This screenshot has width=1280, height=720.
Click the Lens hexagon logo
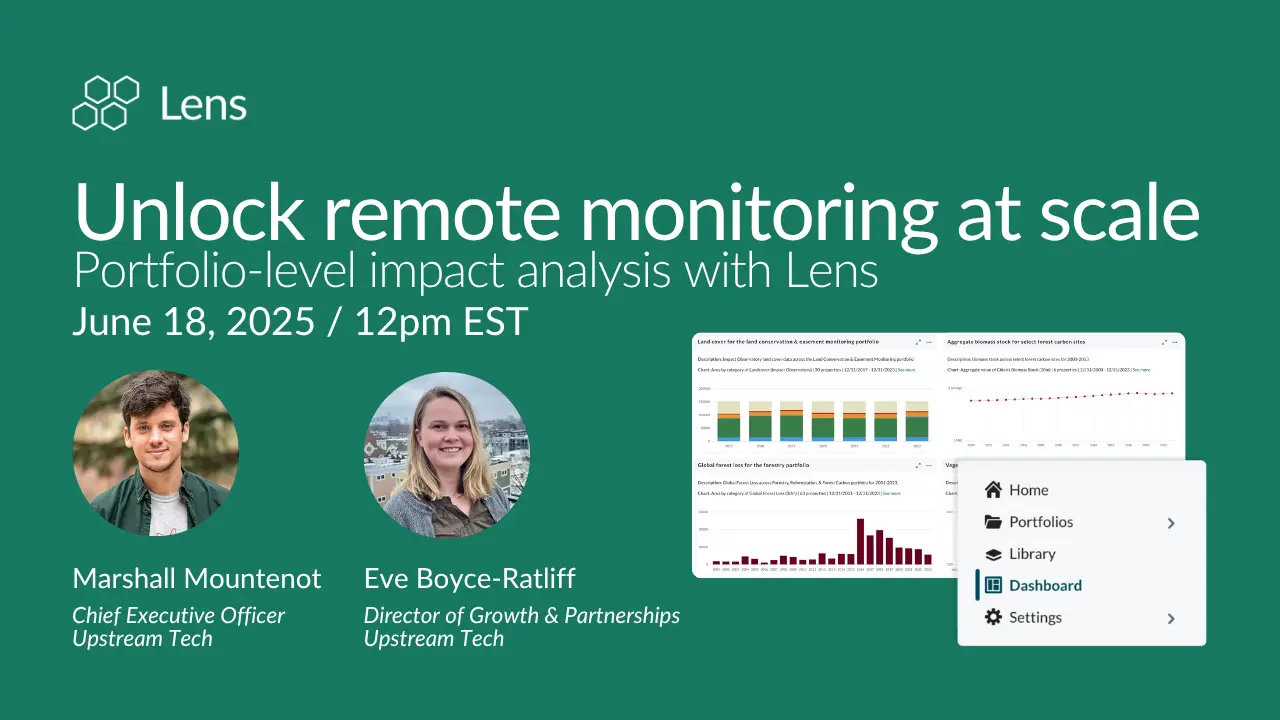[105, 102]
